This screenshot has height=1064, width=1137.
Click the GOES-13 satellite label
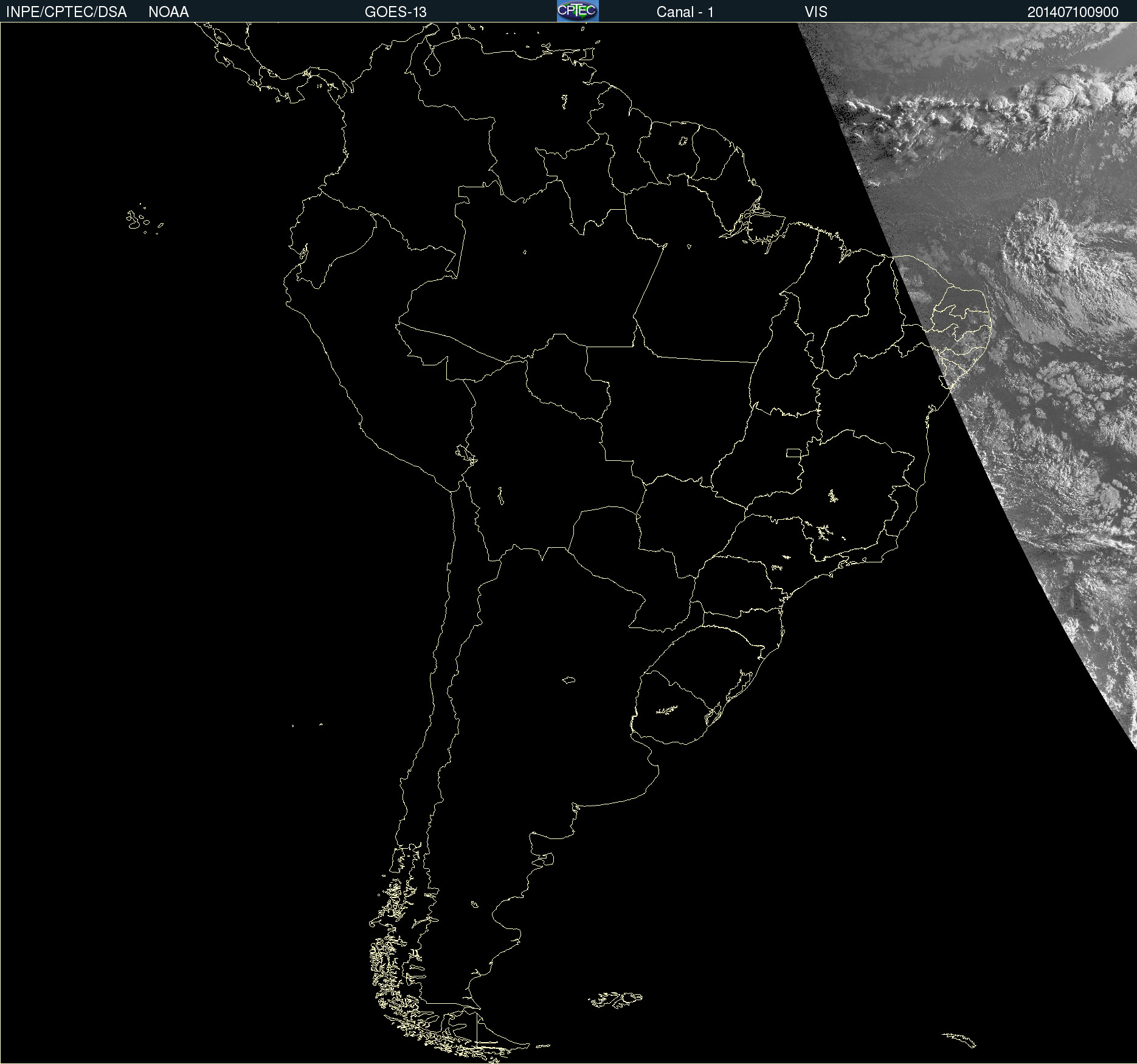[396, 12]
